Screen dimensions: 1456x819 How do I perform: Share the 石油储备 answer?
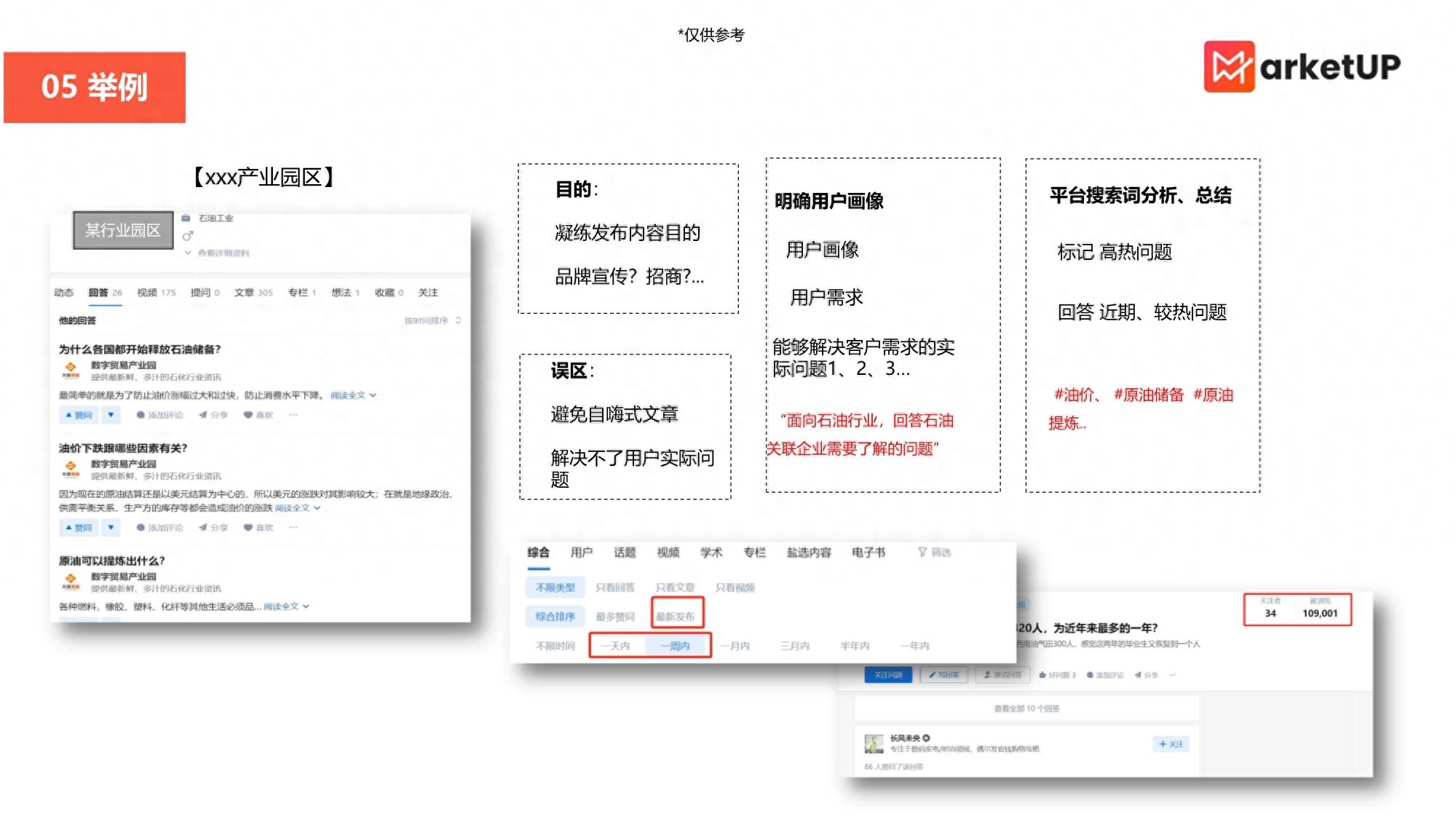[213, 415]
